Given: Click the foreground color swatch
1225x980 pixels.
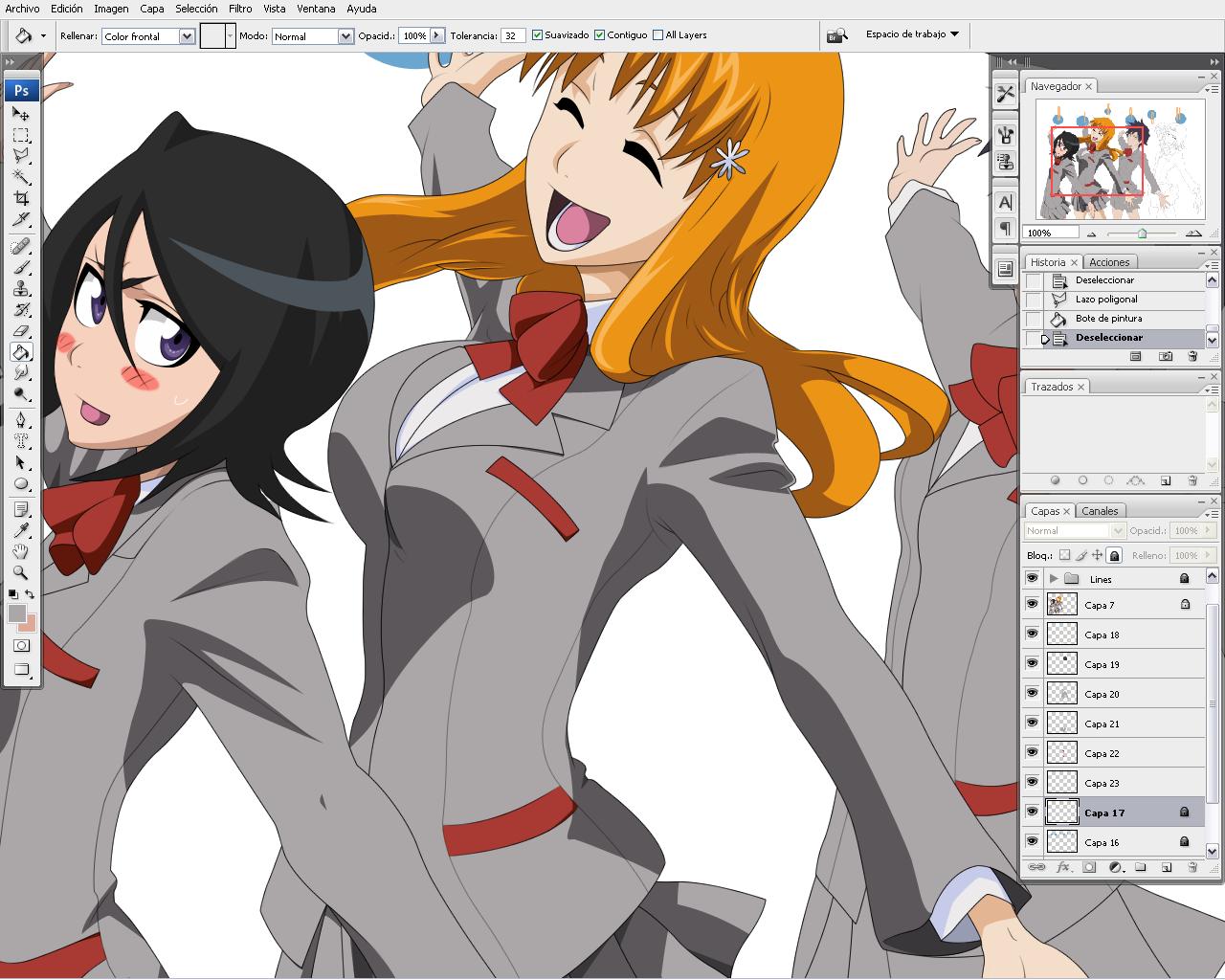Looking at the screenshot, I should pos(17,613).
